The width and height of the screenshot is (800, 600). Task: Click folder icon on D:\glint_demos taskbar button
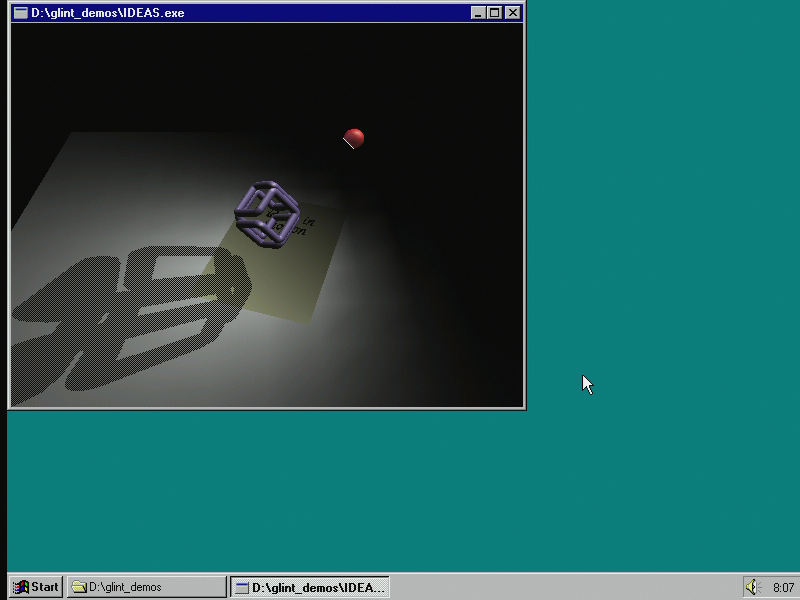point(79,587)
